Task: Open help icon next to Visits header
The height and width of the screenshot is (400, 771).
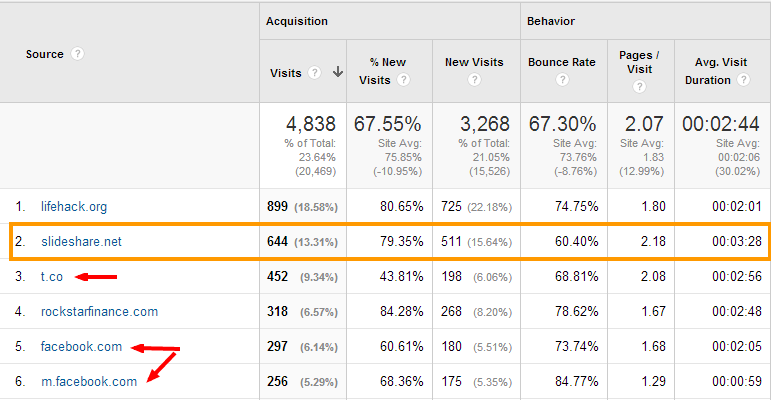Action: pyautogui.click(x=314, y=73)
